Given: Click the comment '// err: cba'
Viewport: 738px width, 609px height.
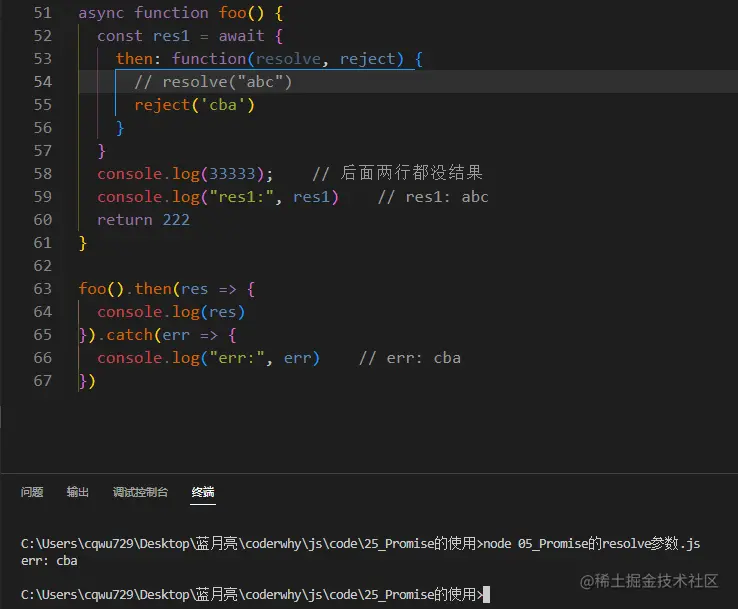Looking at the screenshot, I should [x=410, y=358].
